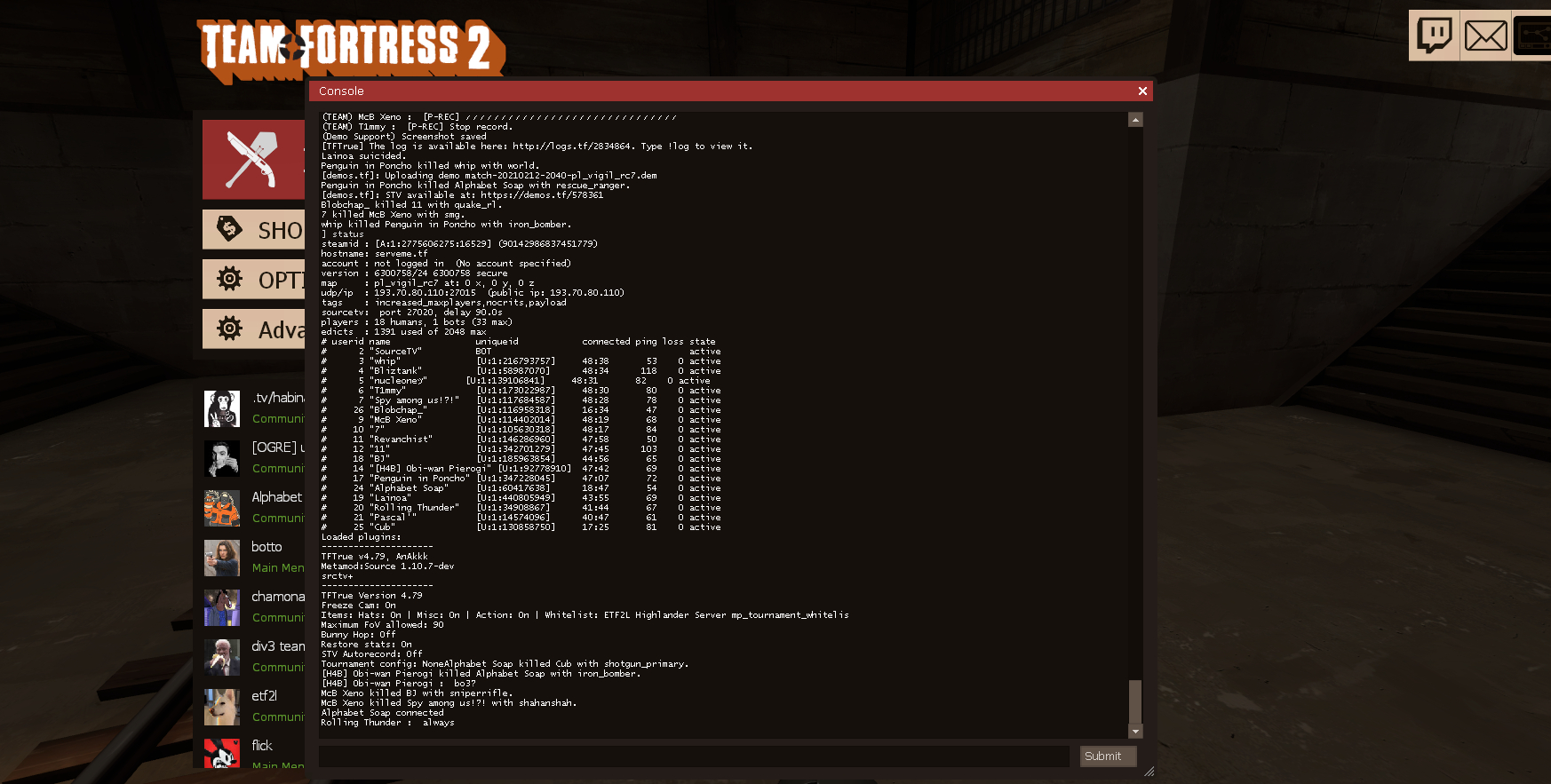Click the dark share-screen icon next to the envelope
This screenshot has height=784, width=1551.
1532,36
